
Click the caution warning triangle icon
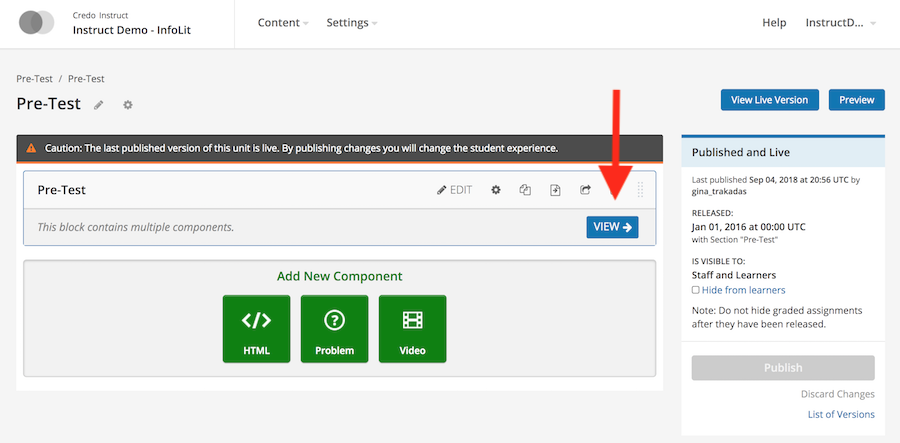31,149
